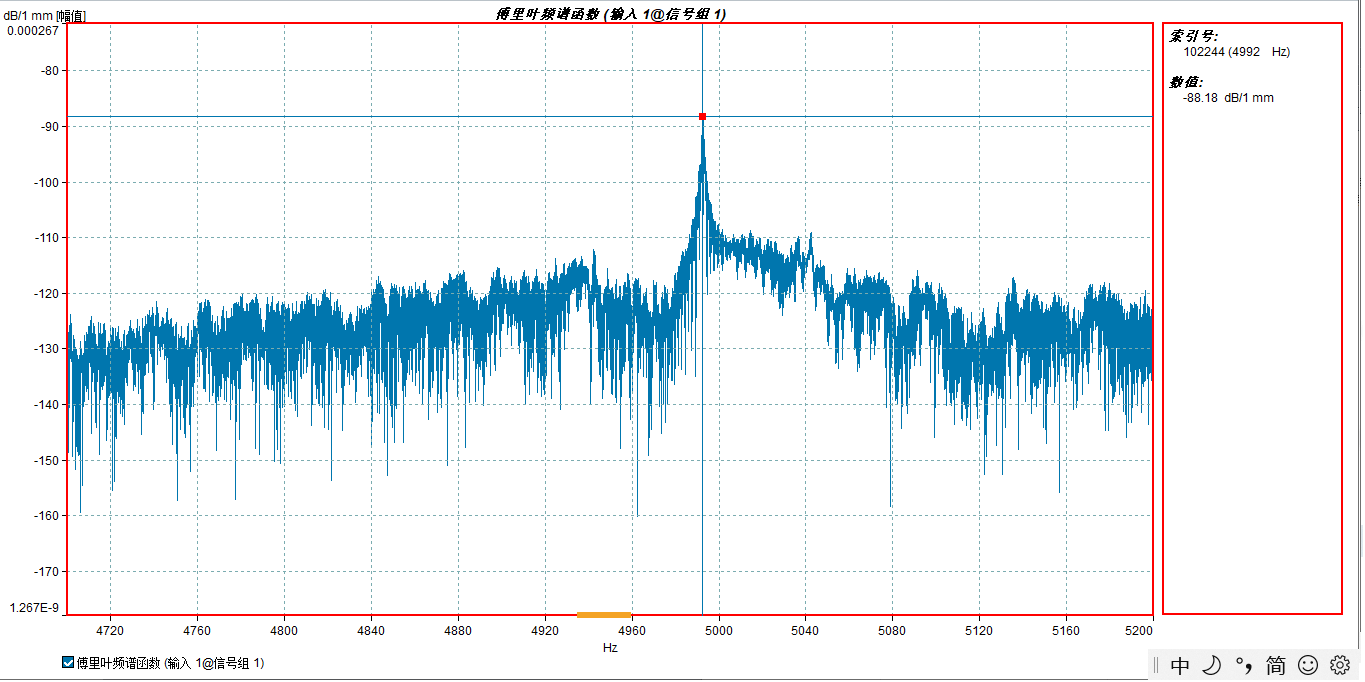
Task: Switch Simplified Chinese (简) icon in IME bar
Action: point(1275,665)
